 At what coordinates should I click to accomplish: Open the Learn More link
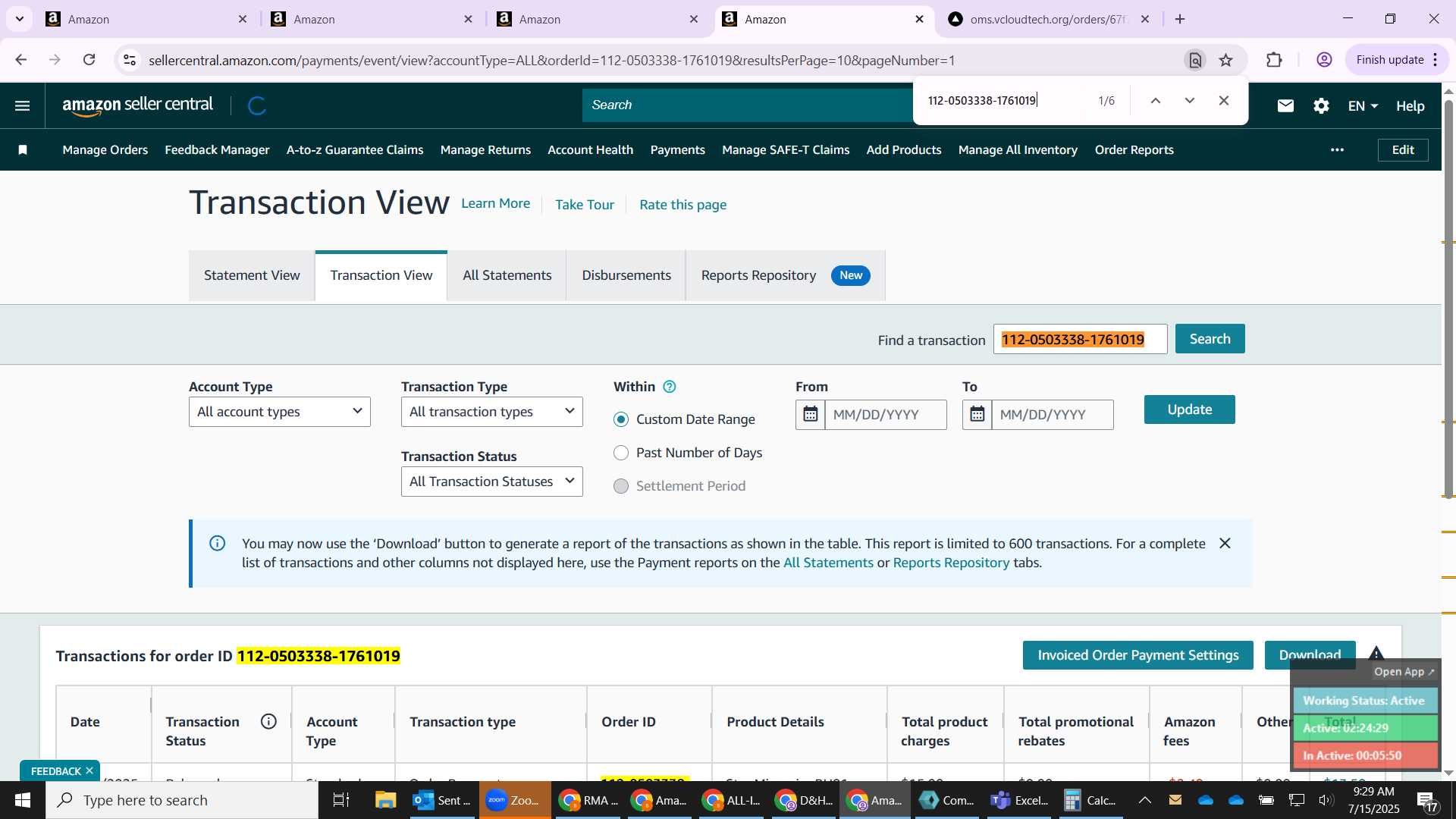pos(496,203)
